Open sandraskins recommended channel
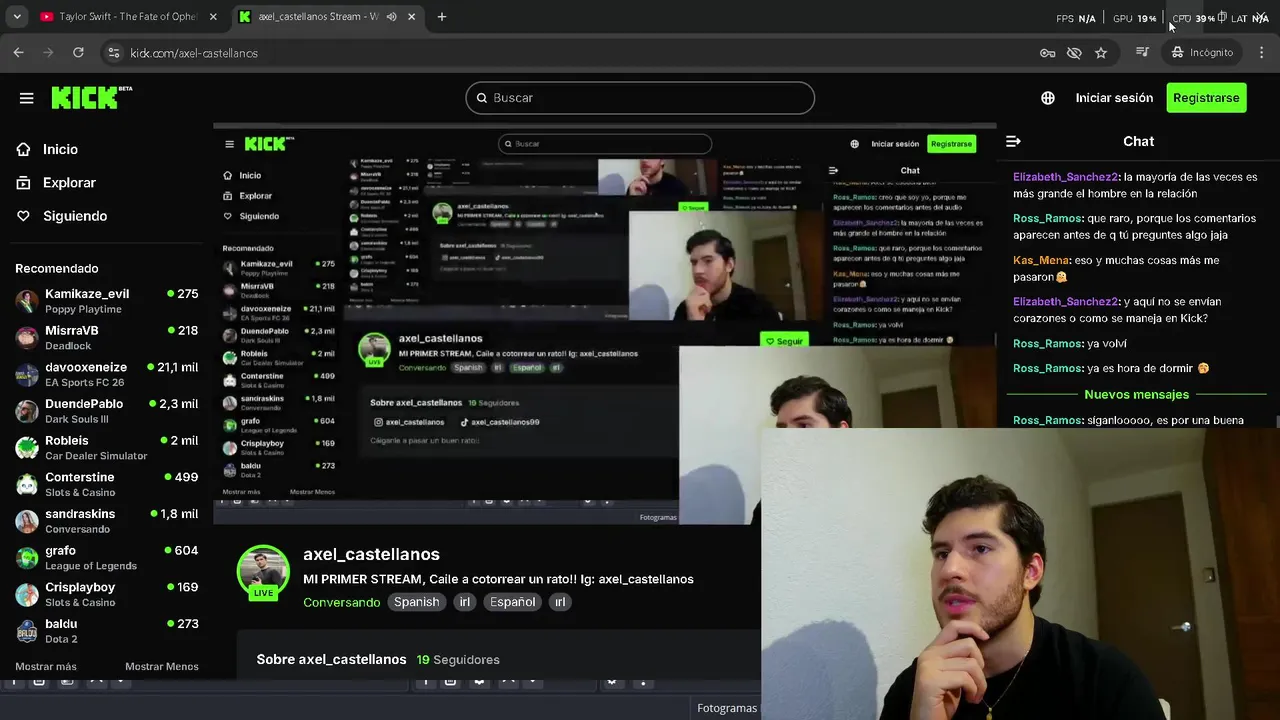This screenshot has height=720, width=1280. click(x=106, y=521)
